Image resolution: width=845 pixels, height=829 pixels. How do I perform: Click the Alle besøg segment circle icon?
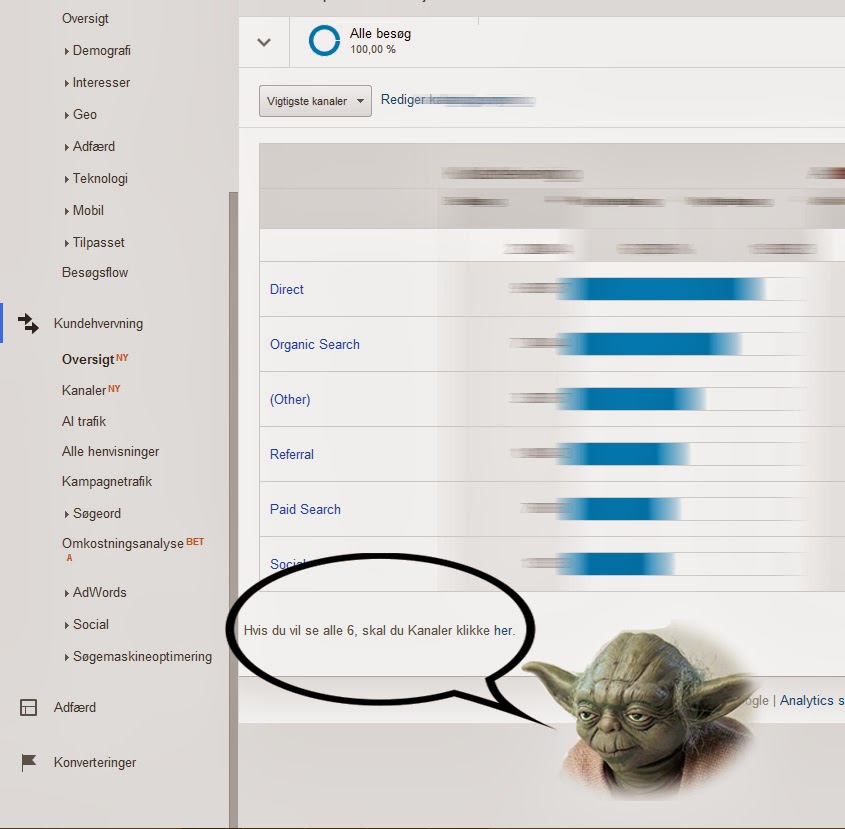pos(324,41)
